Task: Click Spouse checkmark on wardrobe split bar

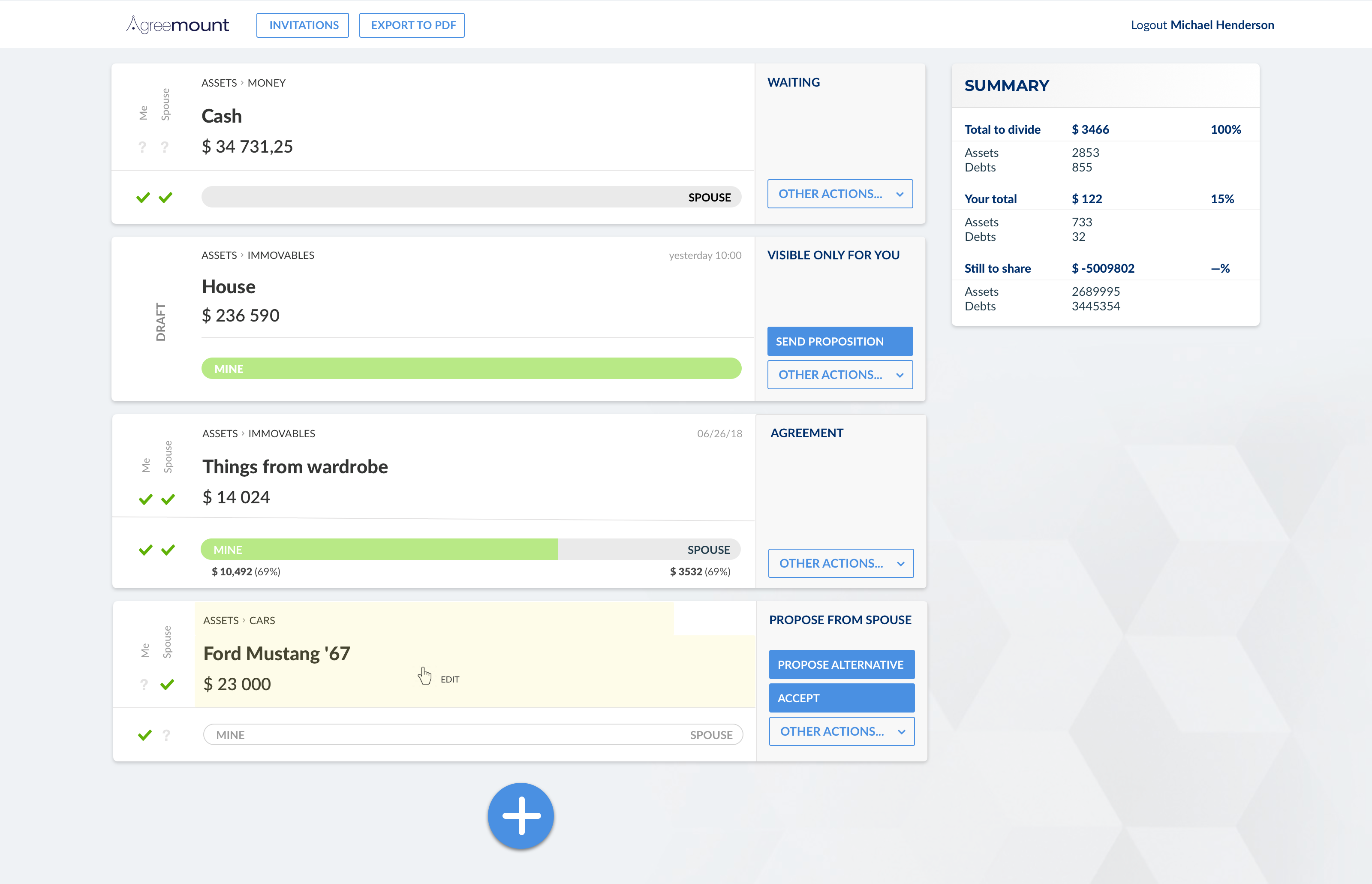Action: [168, 550]
